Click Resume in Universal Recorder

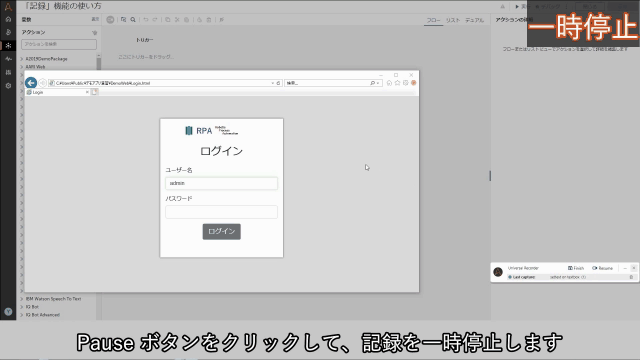602,268
